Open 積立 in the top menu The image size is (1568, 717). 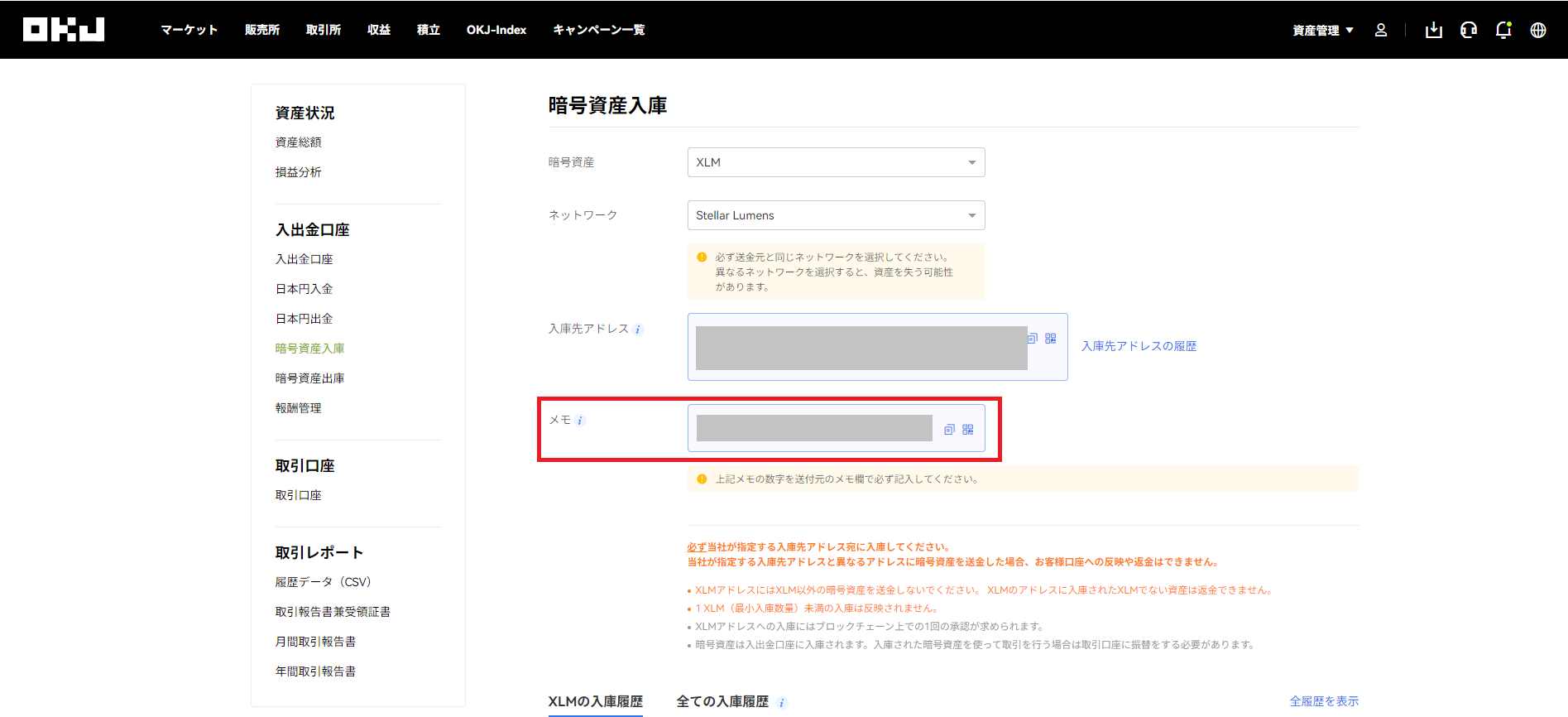tap(429, 30)
